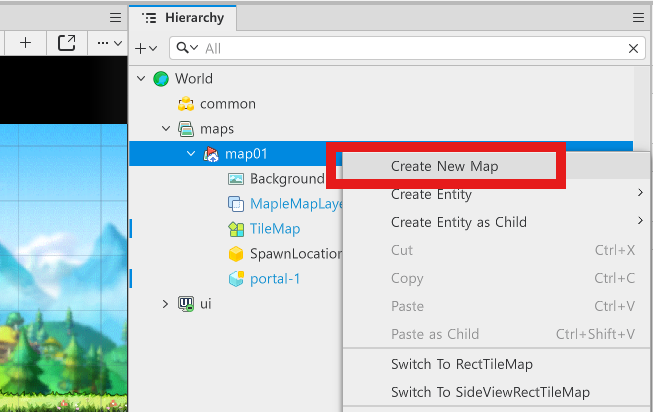Expand the ui node
The height and width of the screenshot is (412, 653).
pyautogui.click(x=165, y=304)
